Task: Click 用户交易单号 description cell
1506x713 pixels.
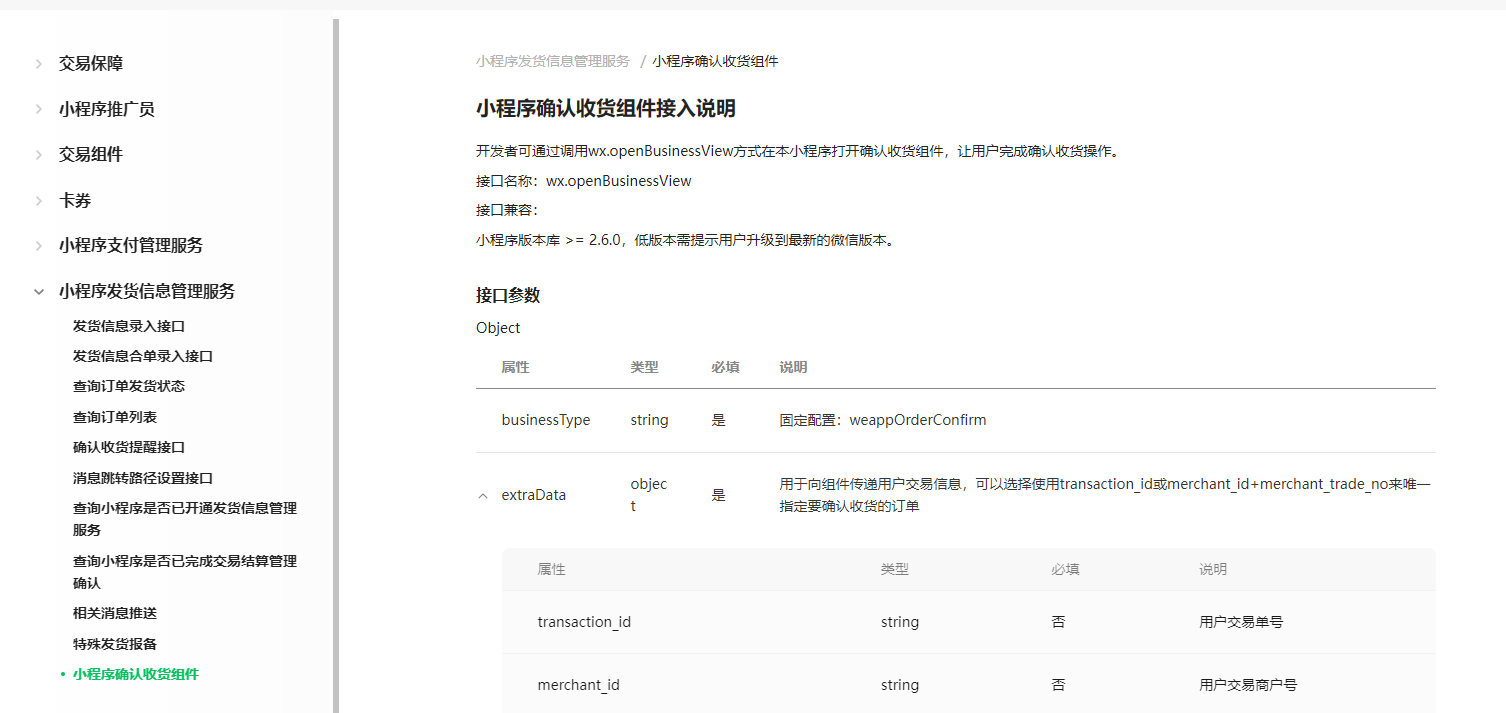Action: click(1241, 622)
